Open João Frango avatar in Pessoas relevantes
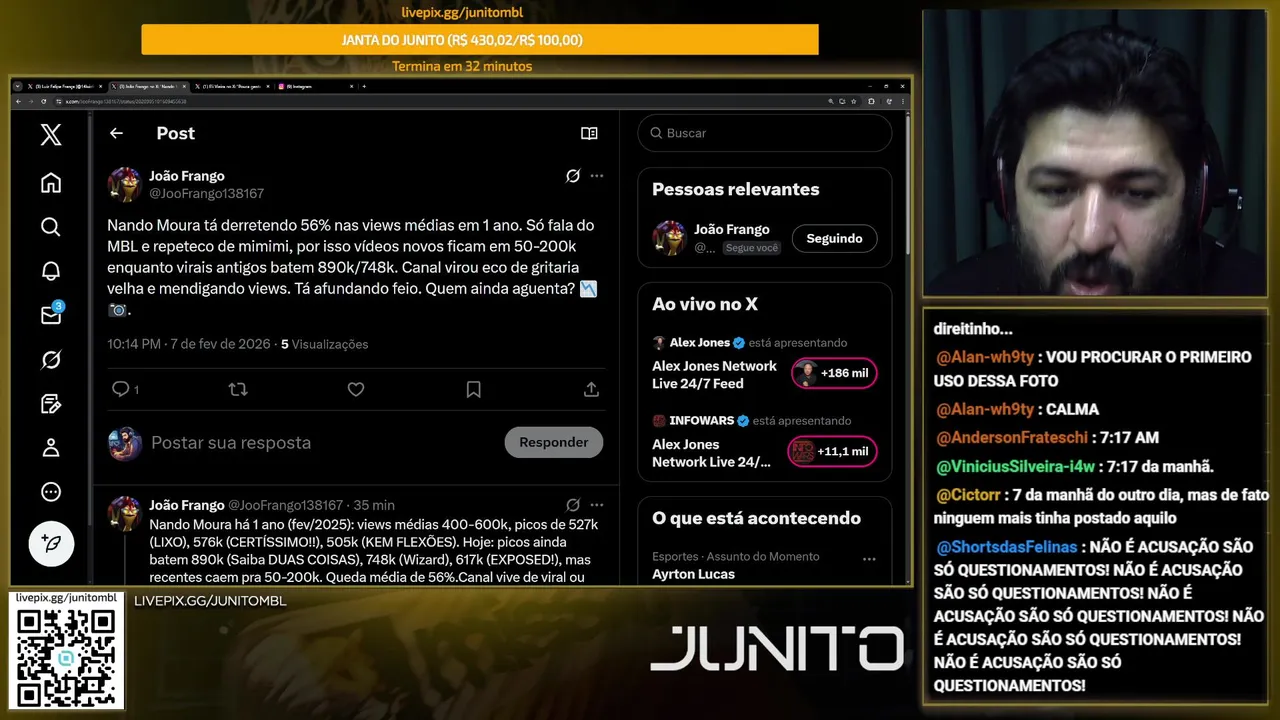The width and height of the screenshot is (1280, 720). pos(669,238)
